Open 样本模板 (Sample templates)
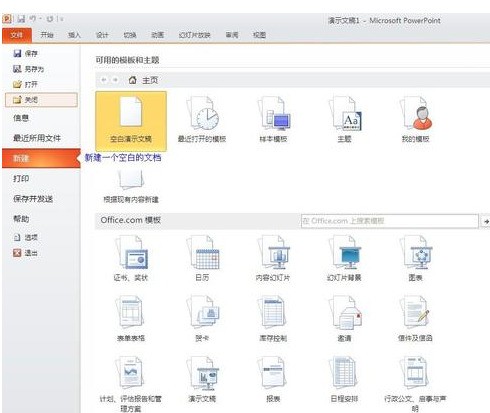490x413 pixels. click(273, 120)
